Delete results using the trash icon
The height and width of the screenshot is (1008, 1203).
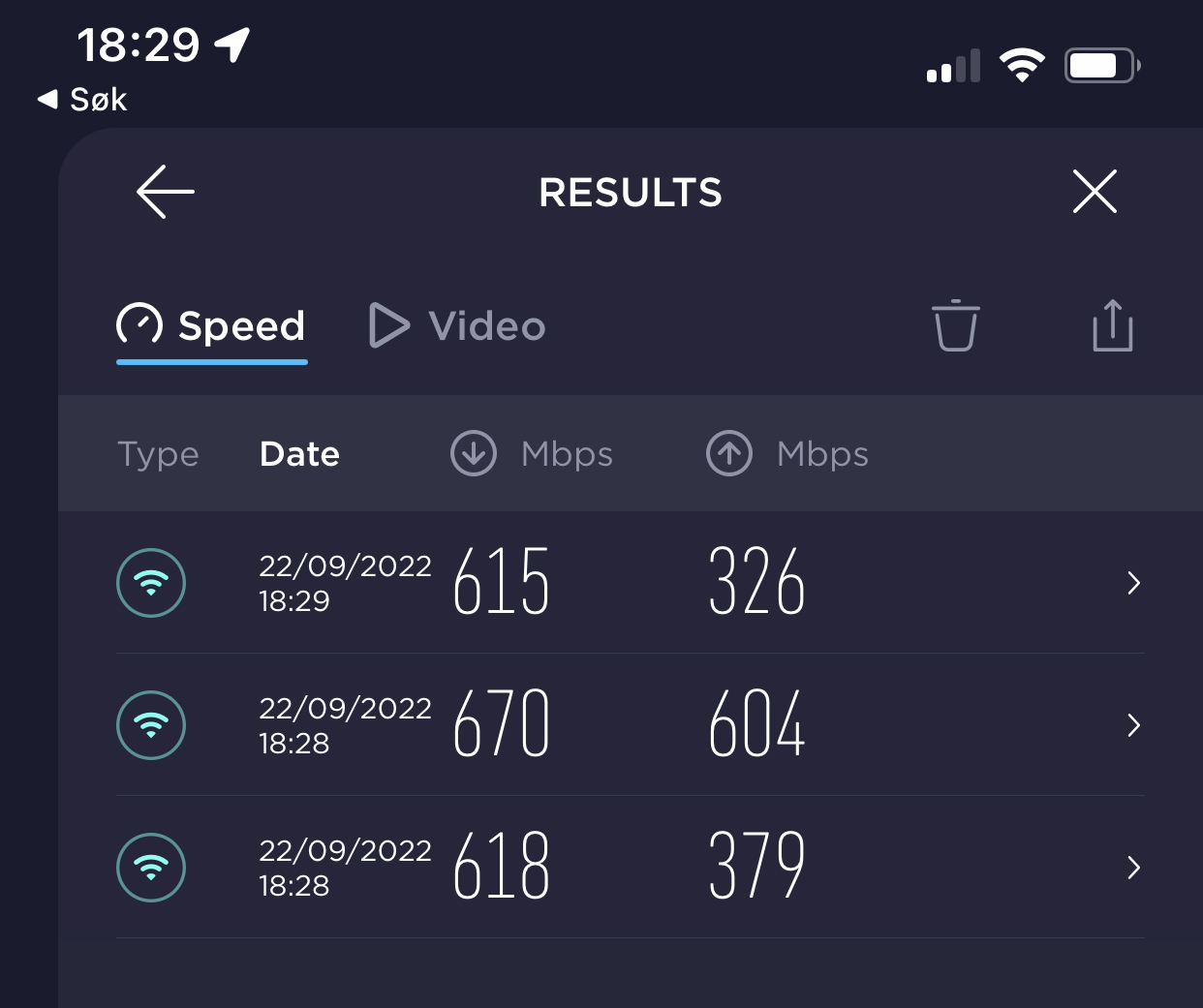(955, 325)
